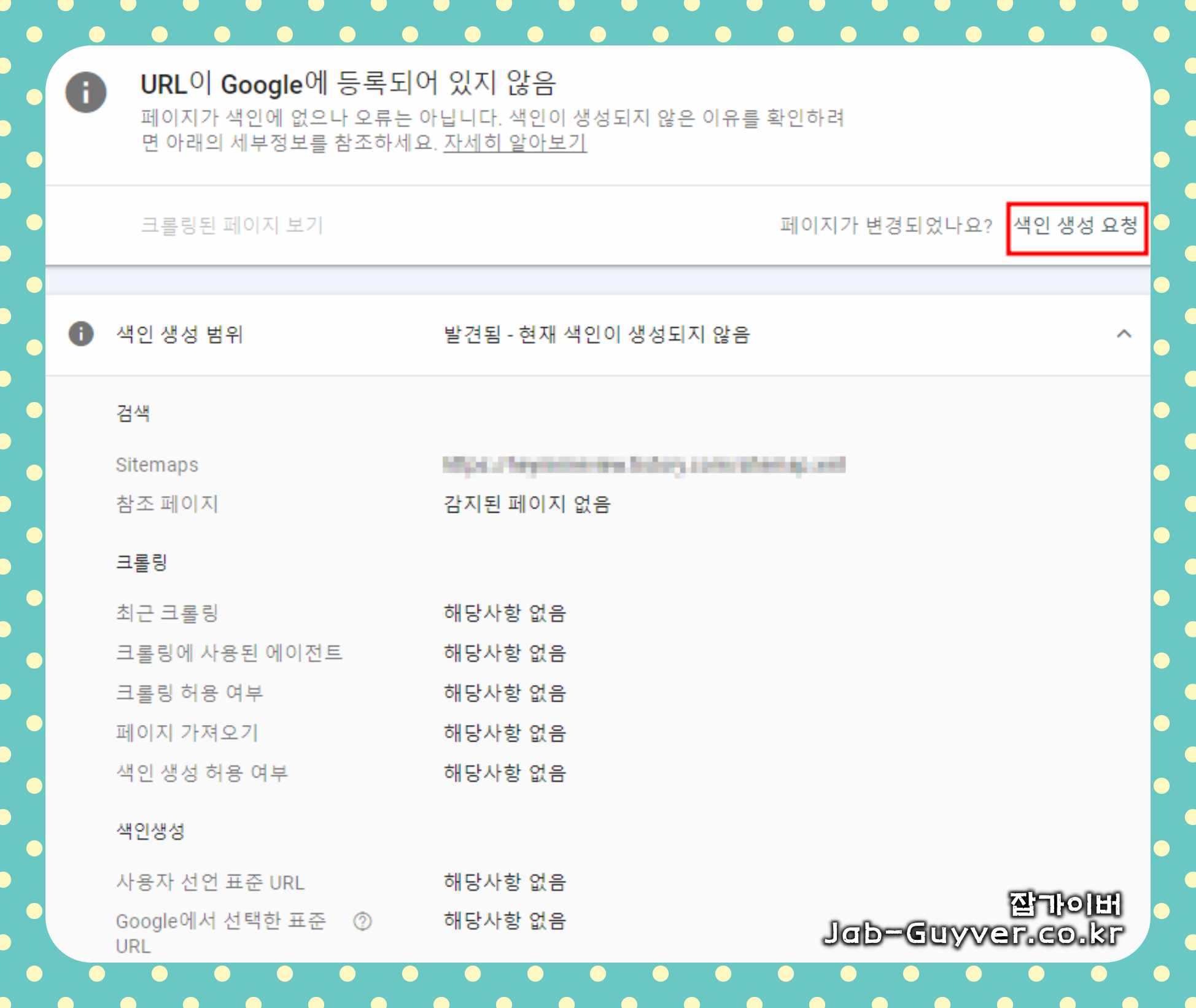Click the Google에서 선택한 표준 URL label
This screenshot has width=1196, height=1008.
(220, 921)
